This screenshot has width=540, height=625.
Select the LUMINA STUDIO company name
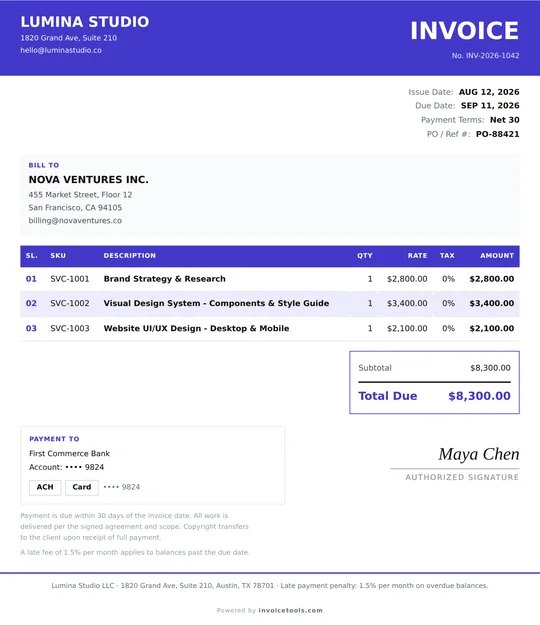(84, 22)
